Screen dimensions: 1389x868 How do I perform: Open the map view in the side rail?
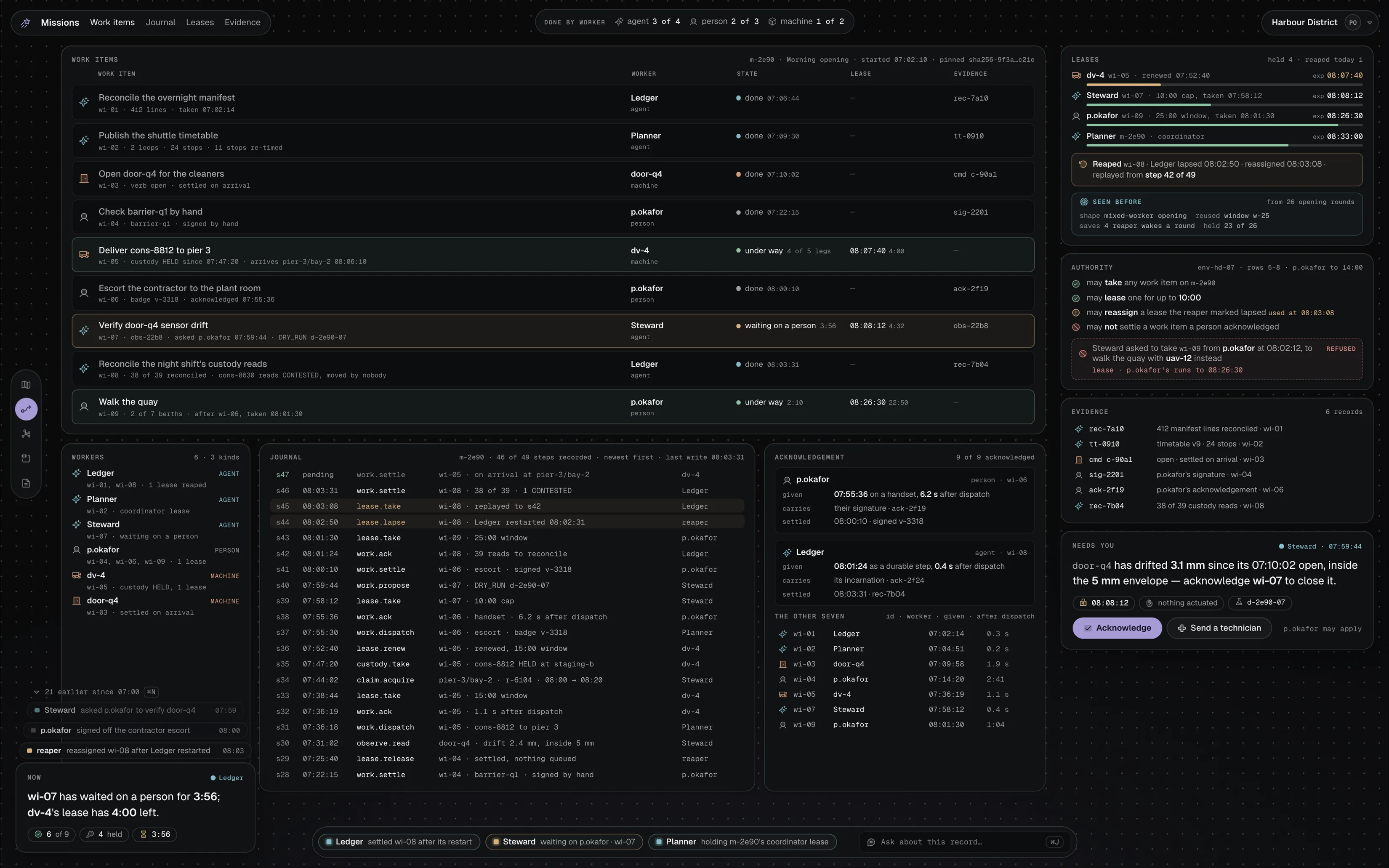(26, 385)
